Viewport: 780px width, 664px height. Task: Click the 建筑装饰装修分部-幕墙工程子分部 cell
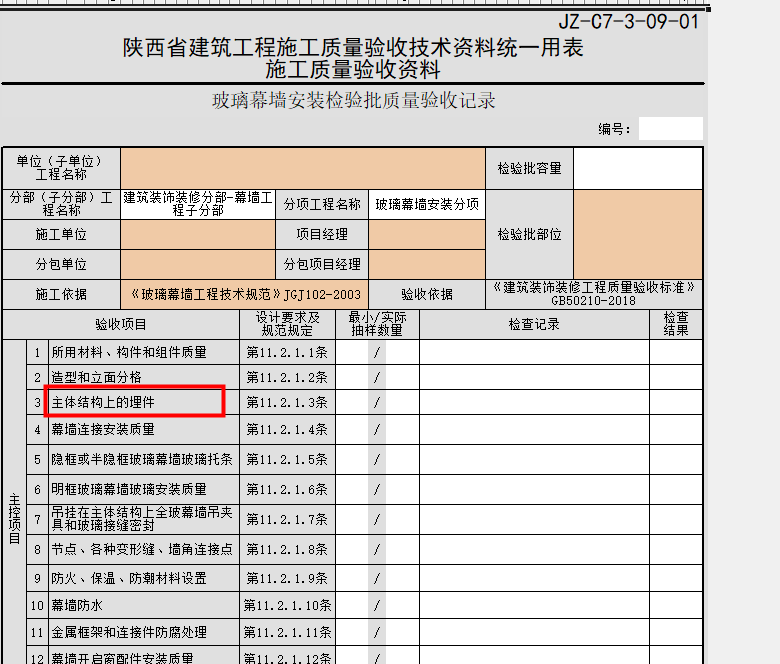coord(198,204)
